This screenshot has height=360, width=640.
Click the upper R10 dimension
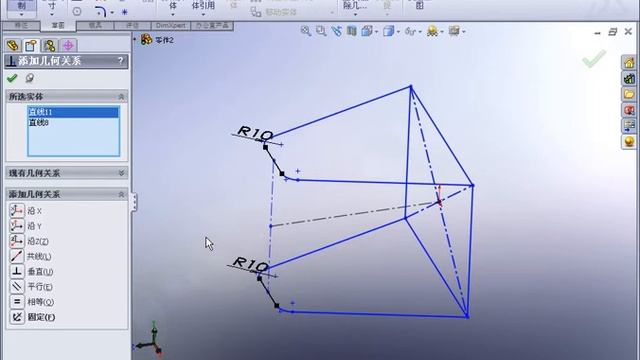click(x=255, y=133)
